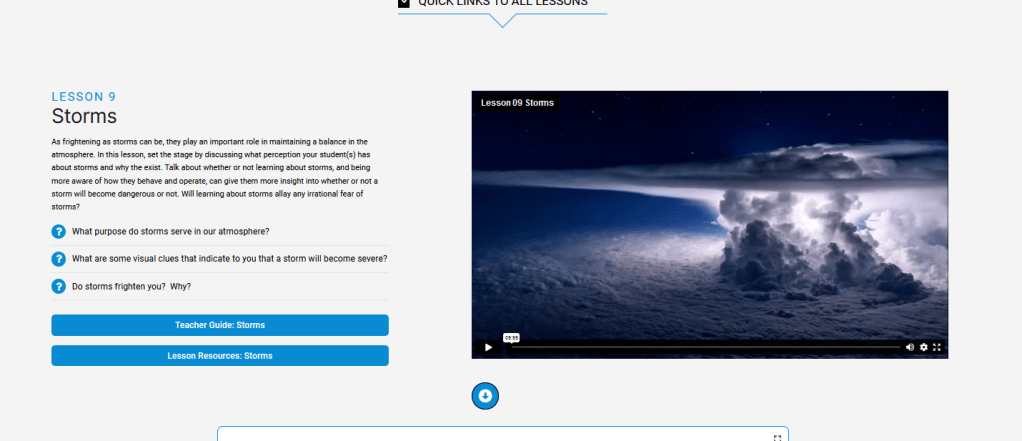Open Teacher Guide: Storms
The height and width of the screenshot is (441, 1022).
[x=220, y=325]
